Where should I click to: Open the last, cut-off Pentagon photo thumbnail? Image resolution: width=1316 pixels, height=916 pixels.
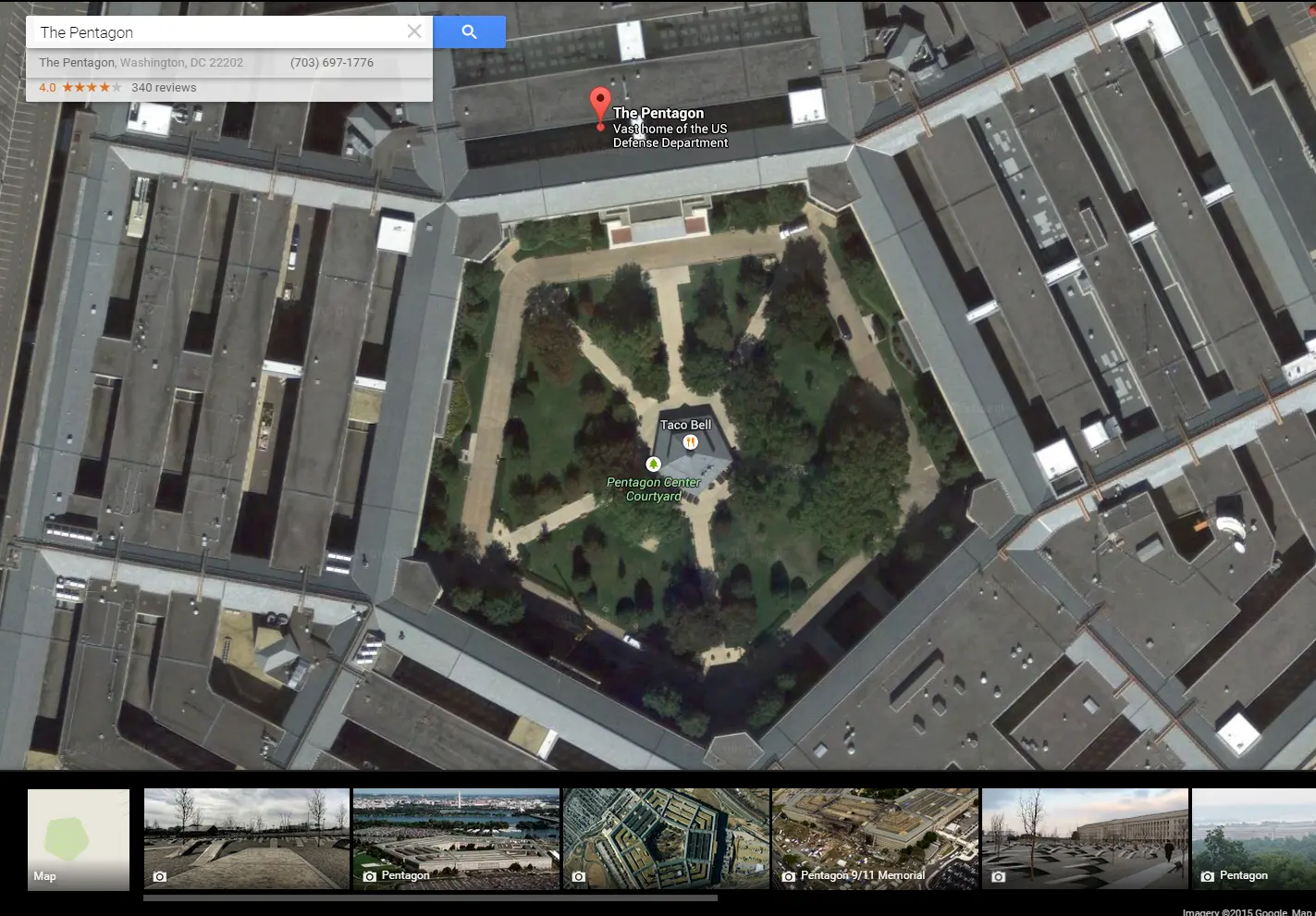point(1254,839)
